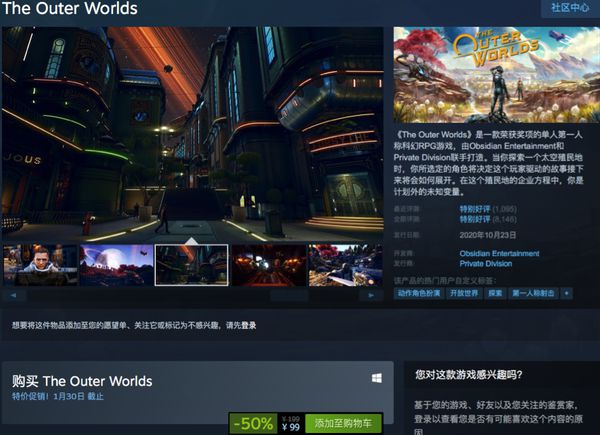Click the release date 2020年10月23日
Image resolution: width=600 pixels, height=435 pixels.
click(x=488, y=235)
